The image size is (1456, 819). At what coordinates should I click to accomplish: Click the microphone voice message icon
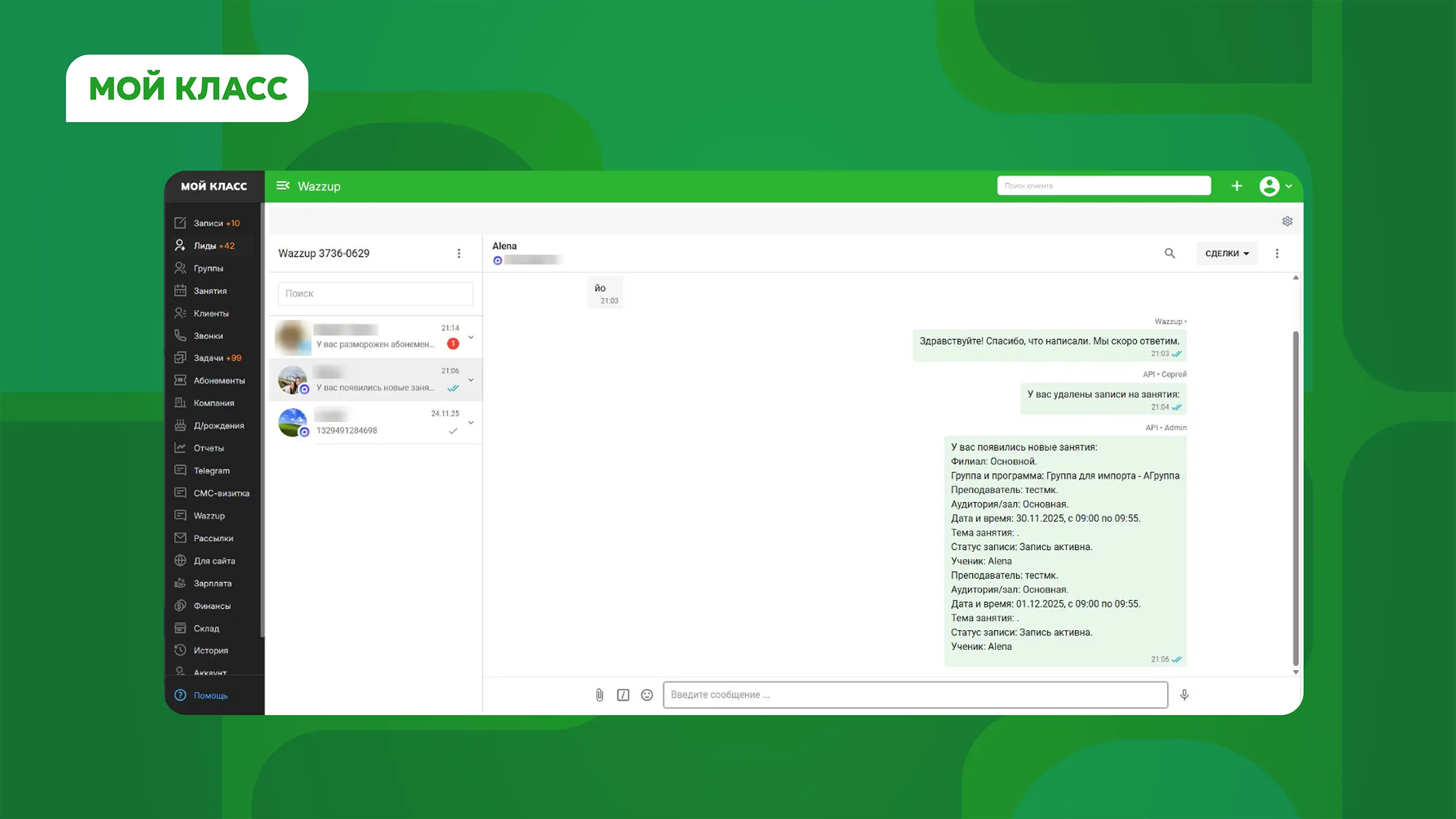point(1184,695)
